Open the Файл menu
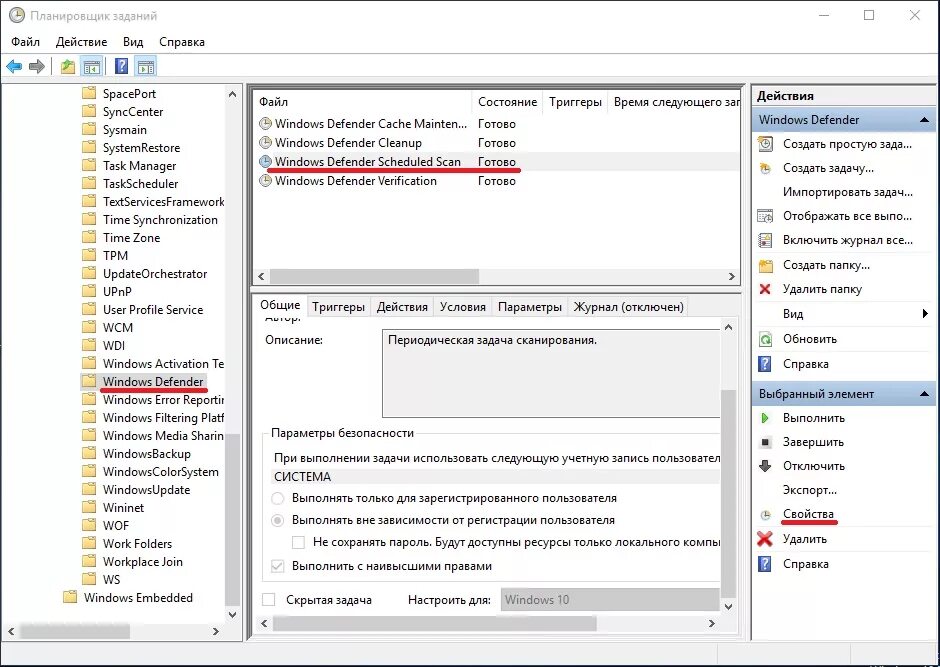Image resolution: width=940 pixels, height=667 pixels. pos(25,42)
